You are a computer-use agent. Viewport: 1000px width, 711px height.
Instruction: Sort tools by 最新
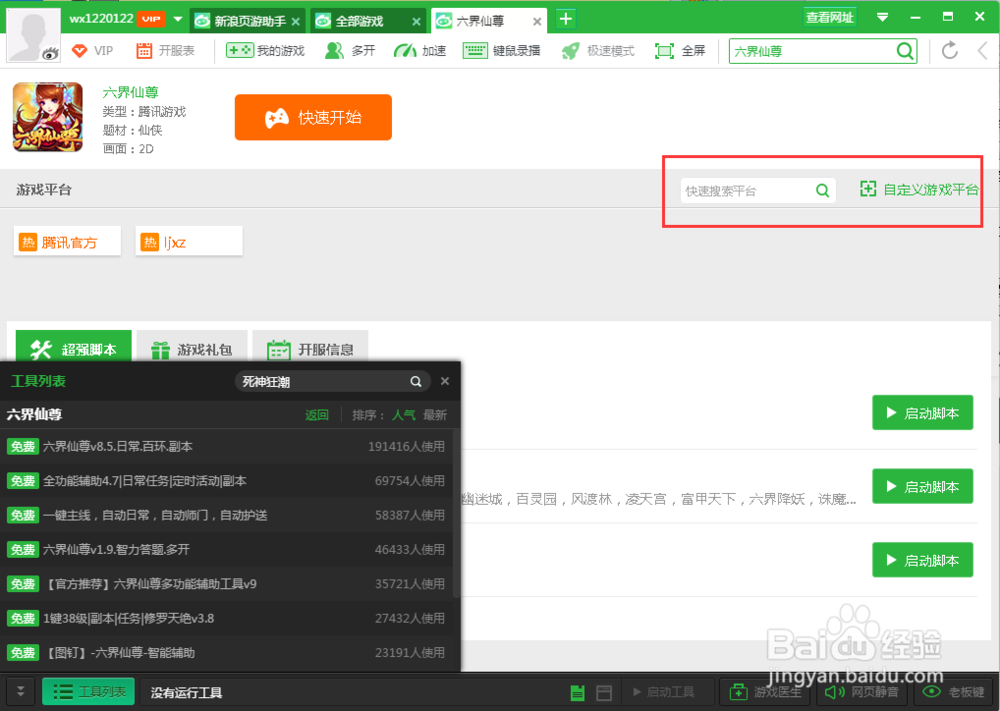pos(435,415)
